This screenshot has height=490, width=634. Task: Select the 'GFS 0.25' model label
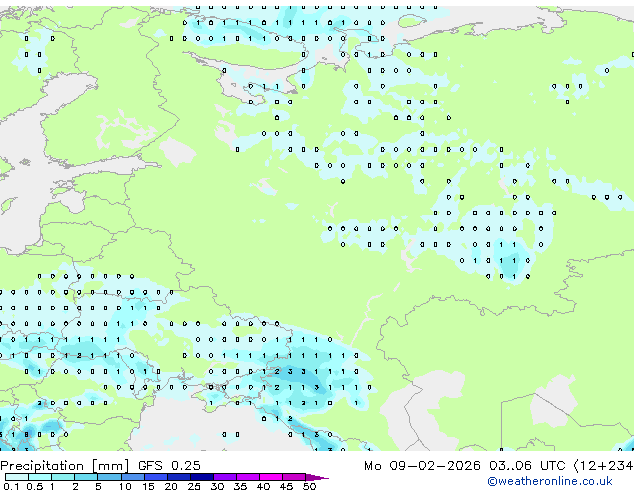point(169,466)
